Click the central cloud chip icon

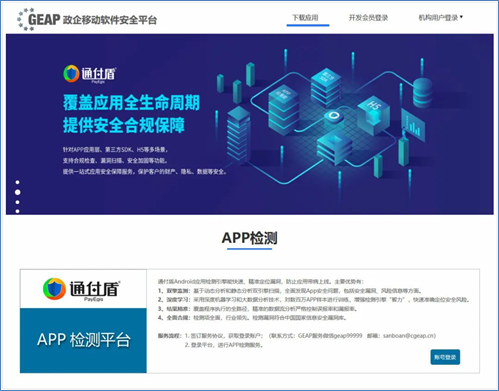pos(332,116)
